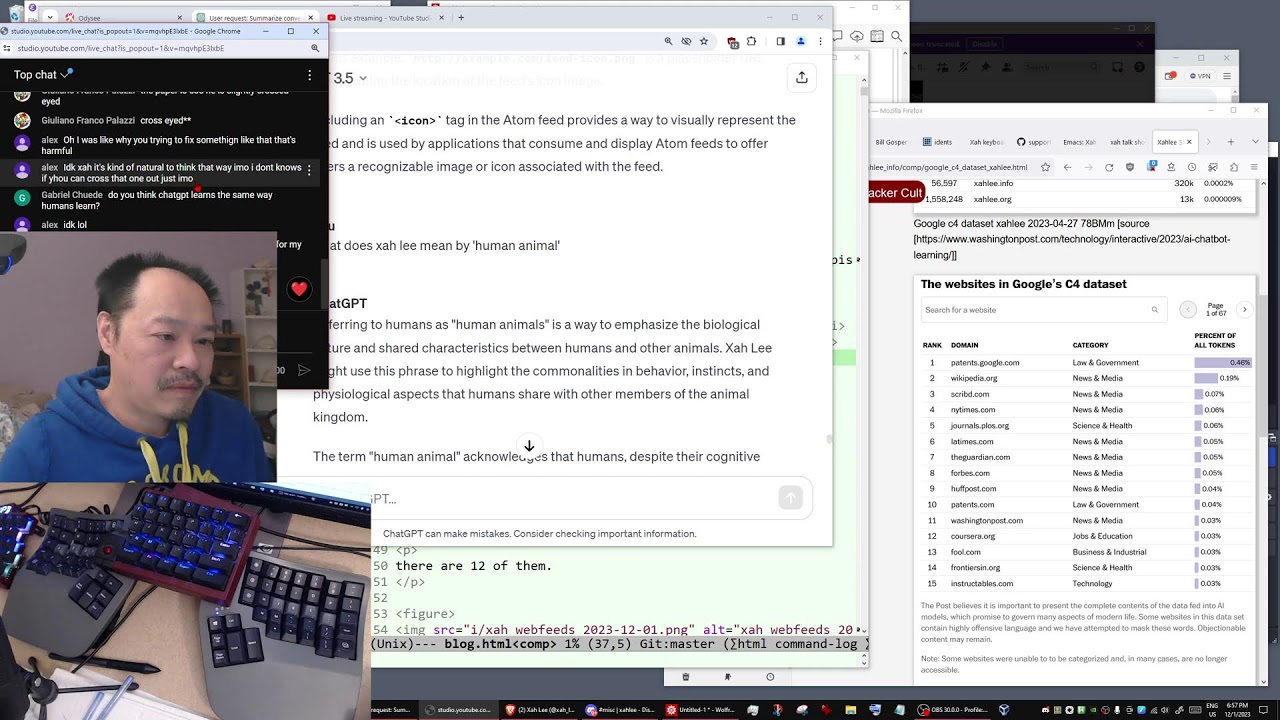The height and width of the screenshot is (720, 1280).
Task: Switch to Live streaming YouTube Studio tab
Action: [386, 17]
